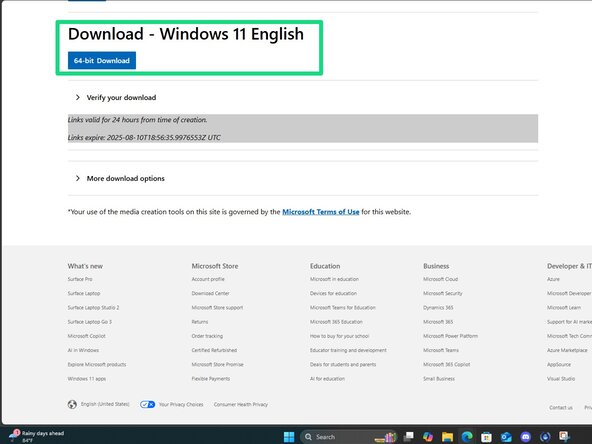Open Deals for students and parents
The image size is (592, 444).
pos(343,365)
